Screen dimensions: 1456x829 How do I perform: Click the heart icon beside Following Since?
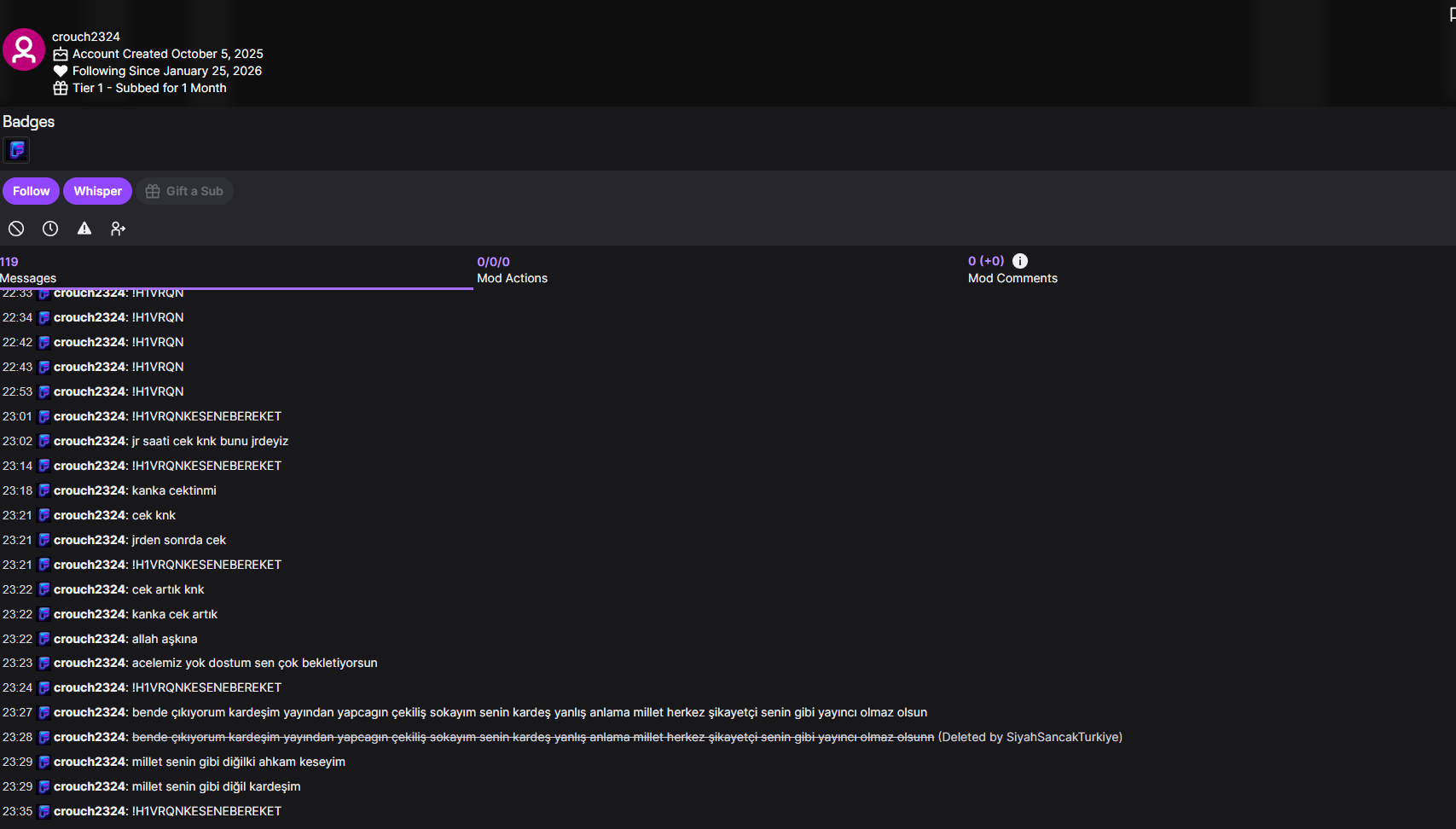pyautogui.click(x=61, y=71)
